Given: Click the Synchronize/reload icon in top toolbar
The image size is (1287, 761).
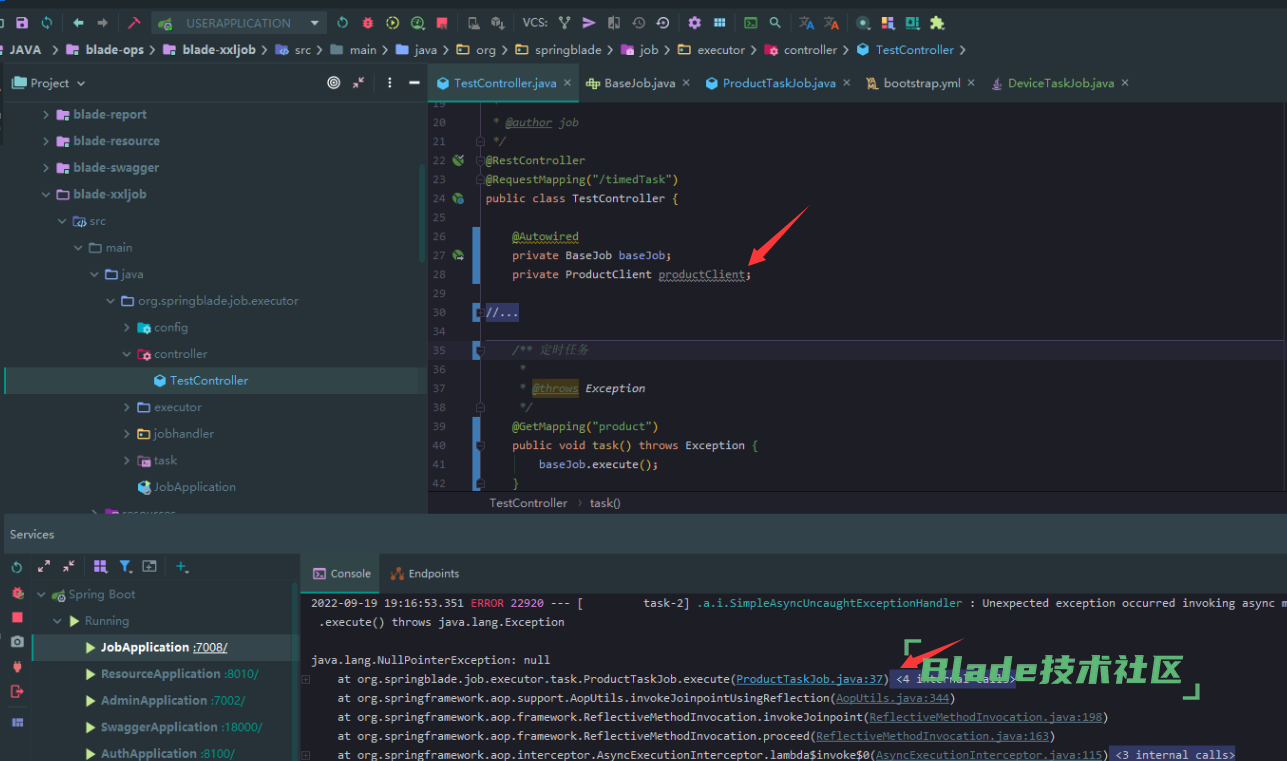Looking at the screenshot, I should tap(46, 22).
